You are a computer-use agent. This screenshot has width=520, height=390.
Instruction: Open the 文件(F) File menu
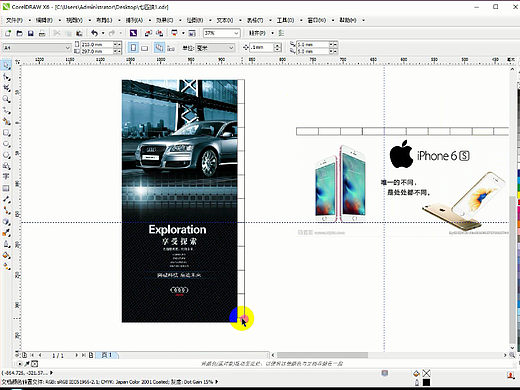14,20
